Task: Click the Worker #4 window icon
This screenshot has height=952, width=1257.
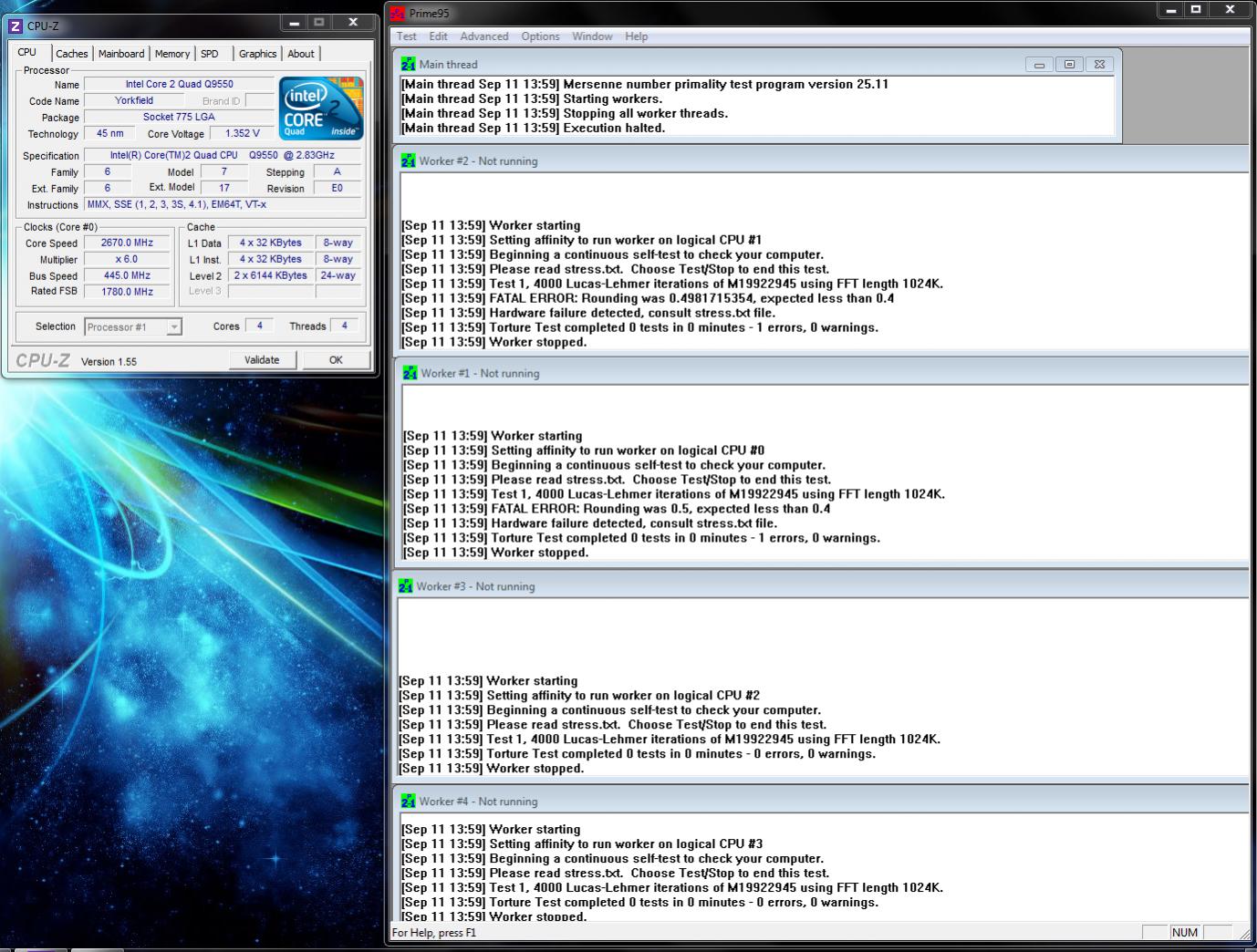Action: [x=408, y=801]
